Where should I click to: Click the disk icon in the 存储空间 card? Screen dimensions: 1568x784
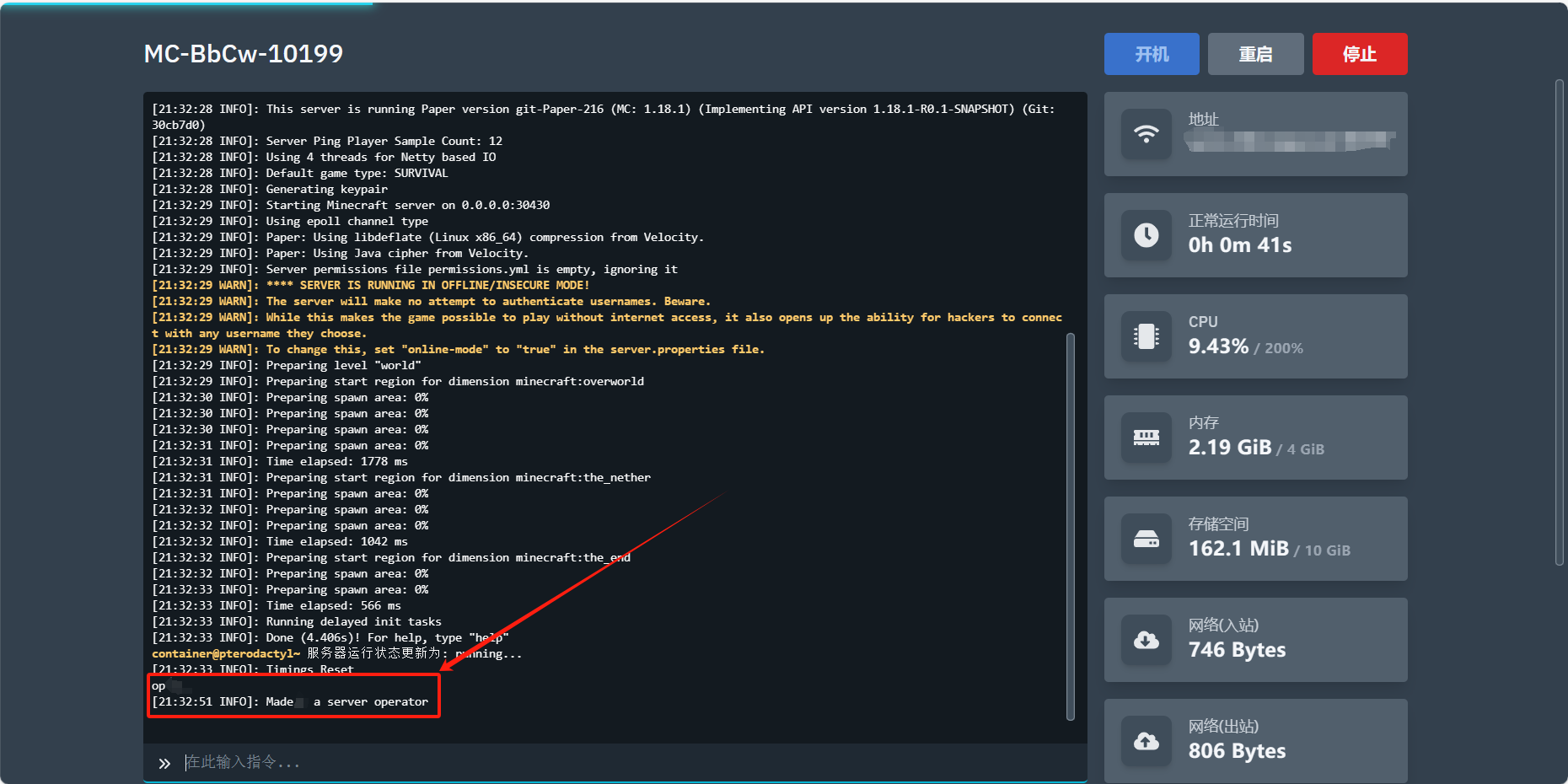click(x=1146, y=539)
